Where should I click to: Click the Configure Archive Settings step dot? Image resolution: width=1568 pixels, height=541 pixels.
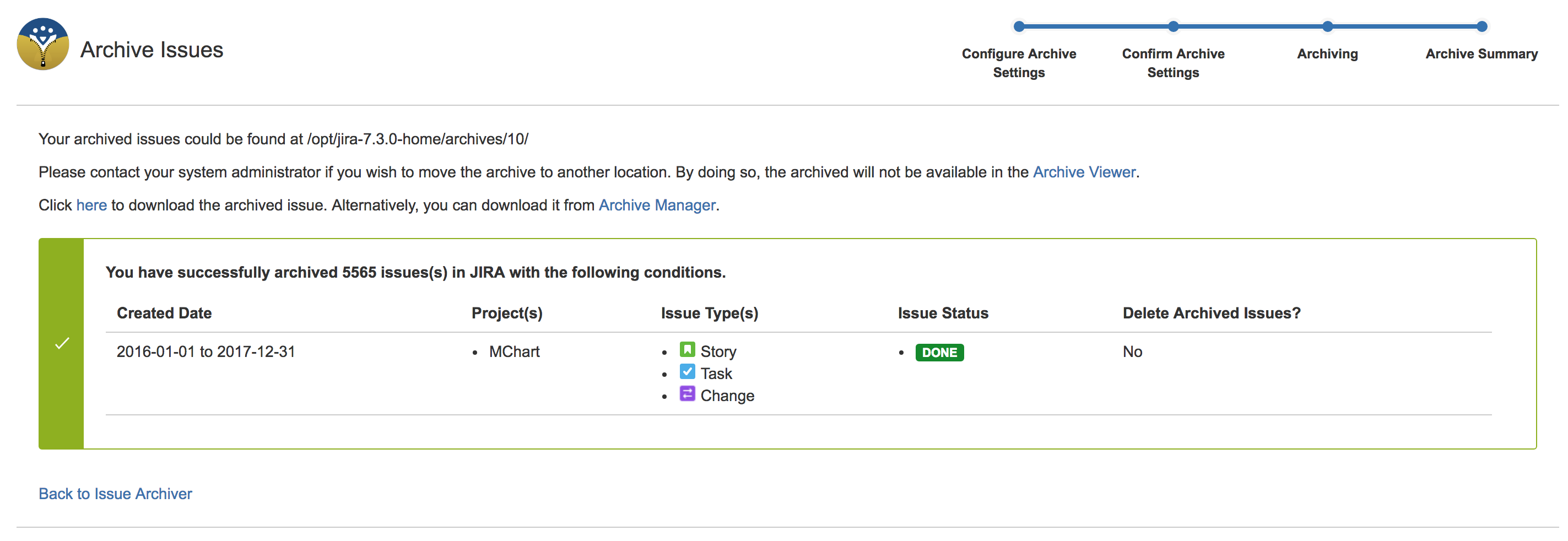coord(1018,26)
